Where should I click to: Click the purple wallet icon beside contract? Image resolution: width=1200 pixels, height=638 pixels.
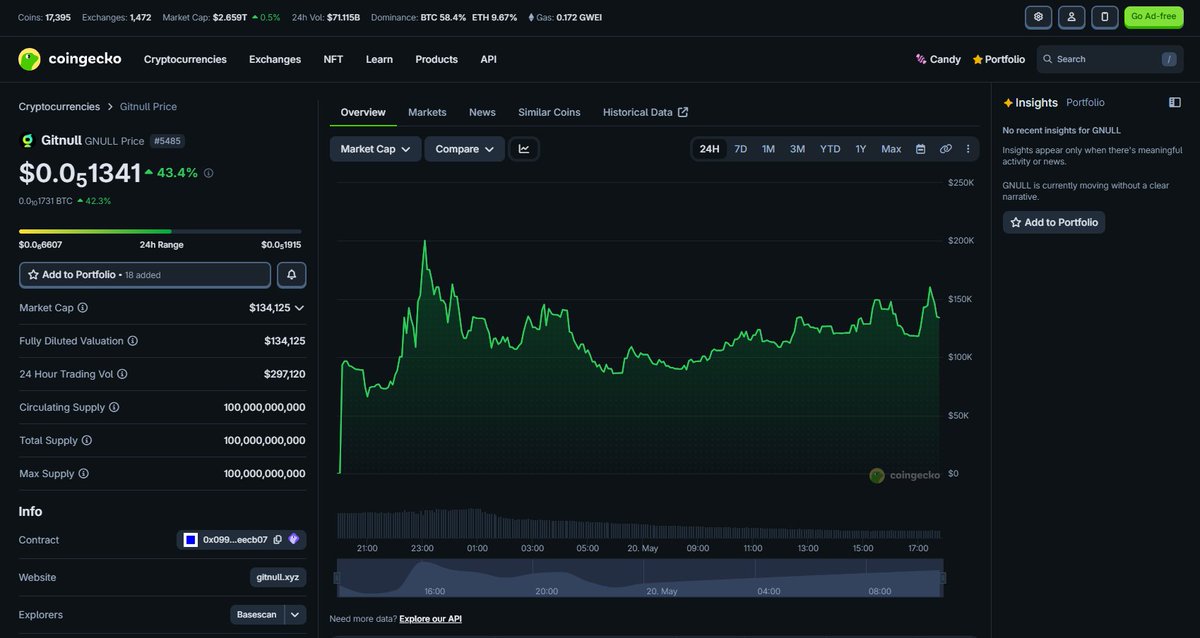pos(294,540)
